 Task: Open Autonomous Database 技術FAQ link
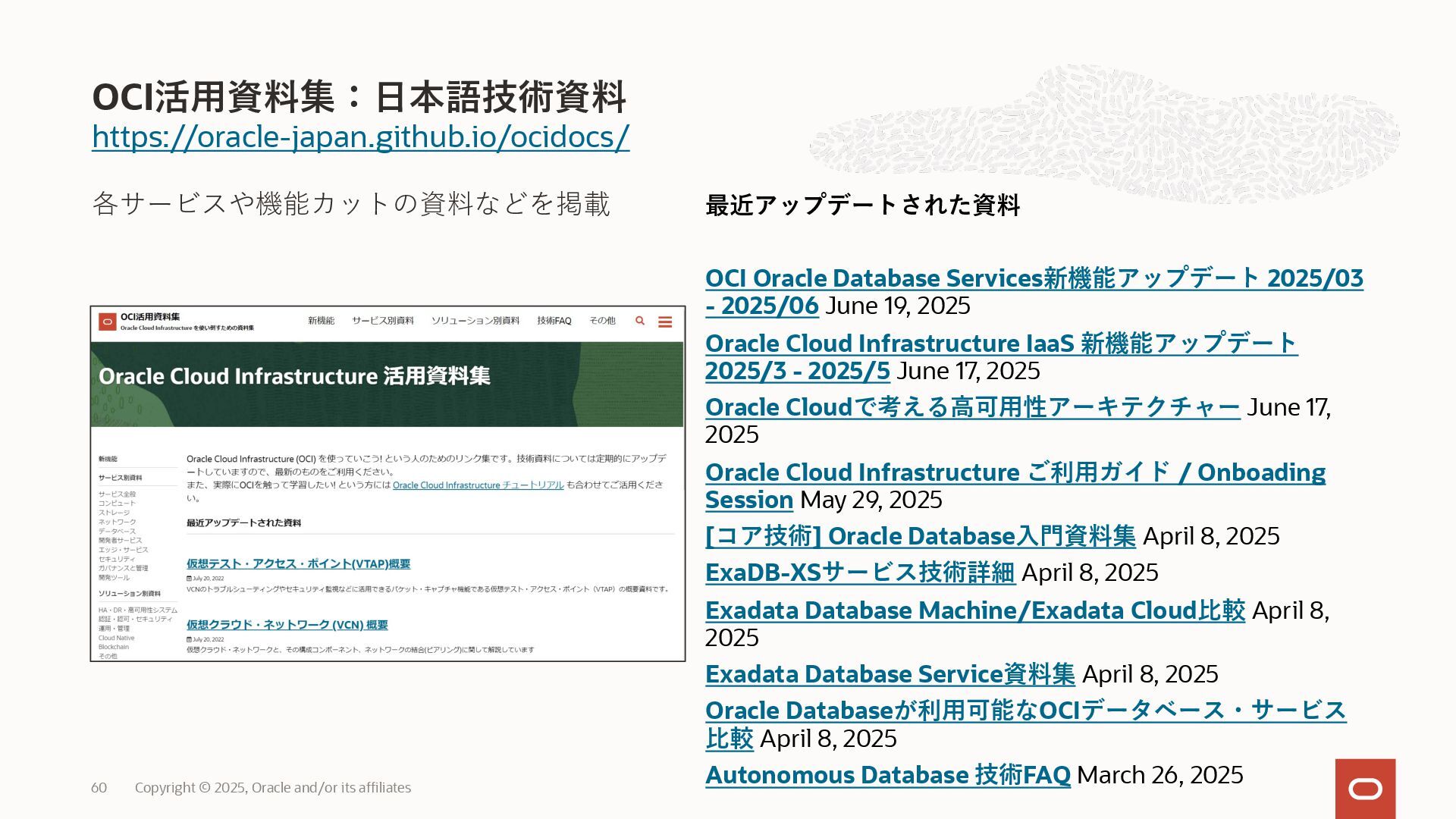coord(888,775)
